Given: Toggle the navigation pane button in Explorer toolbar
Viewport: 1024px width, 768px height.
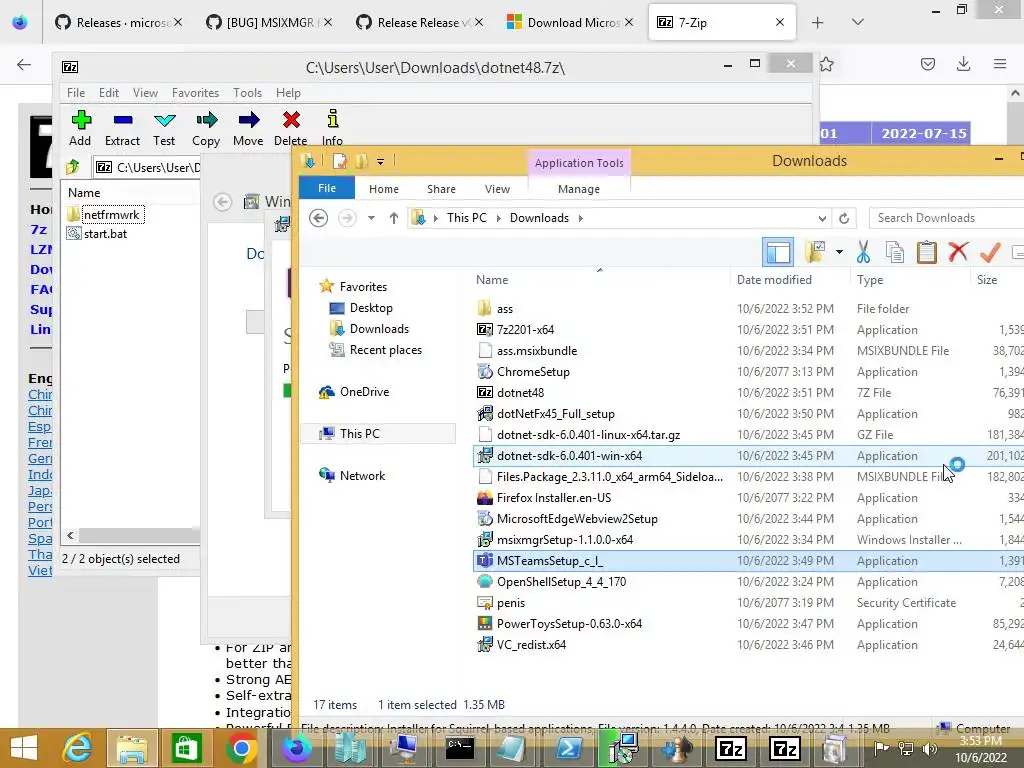Looking at the screenshot, I should 778,252.
